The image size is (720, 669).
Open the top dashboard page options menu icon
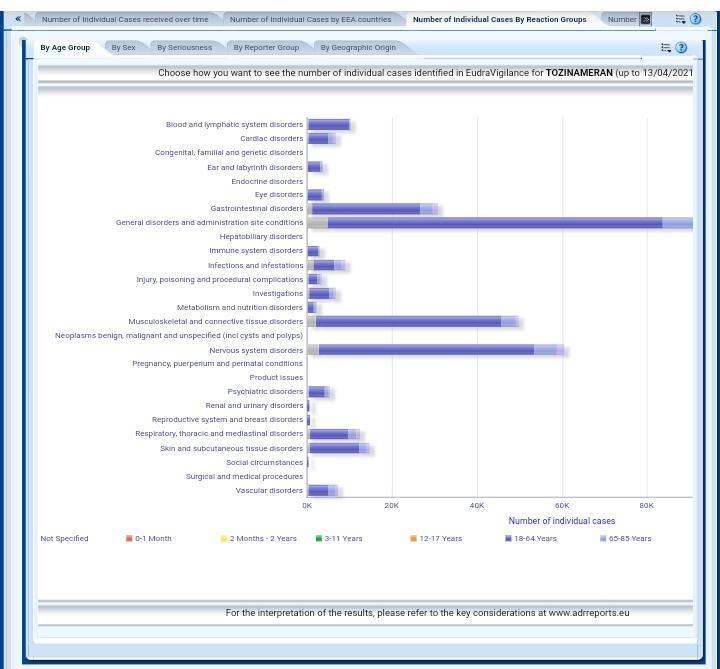point(681,19)
